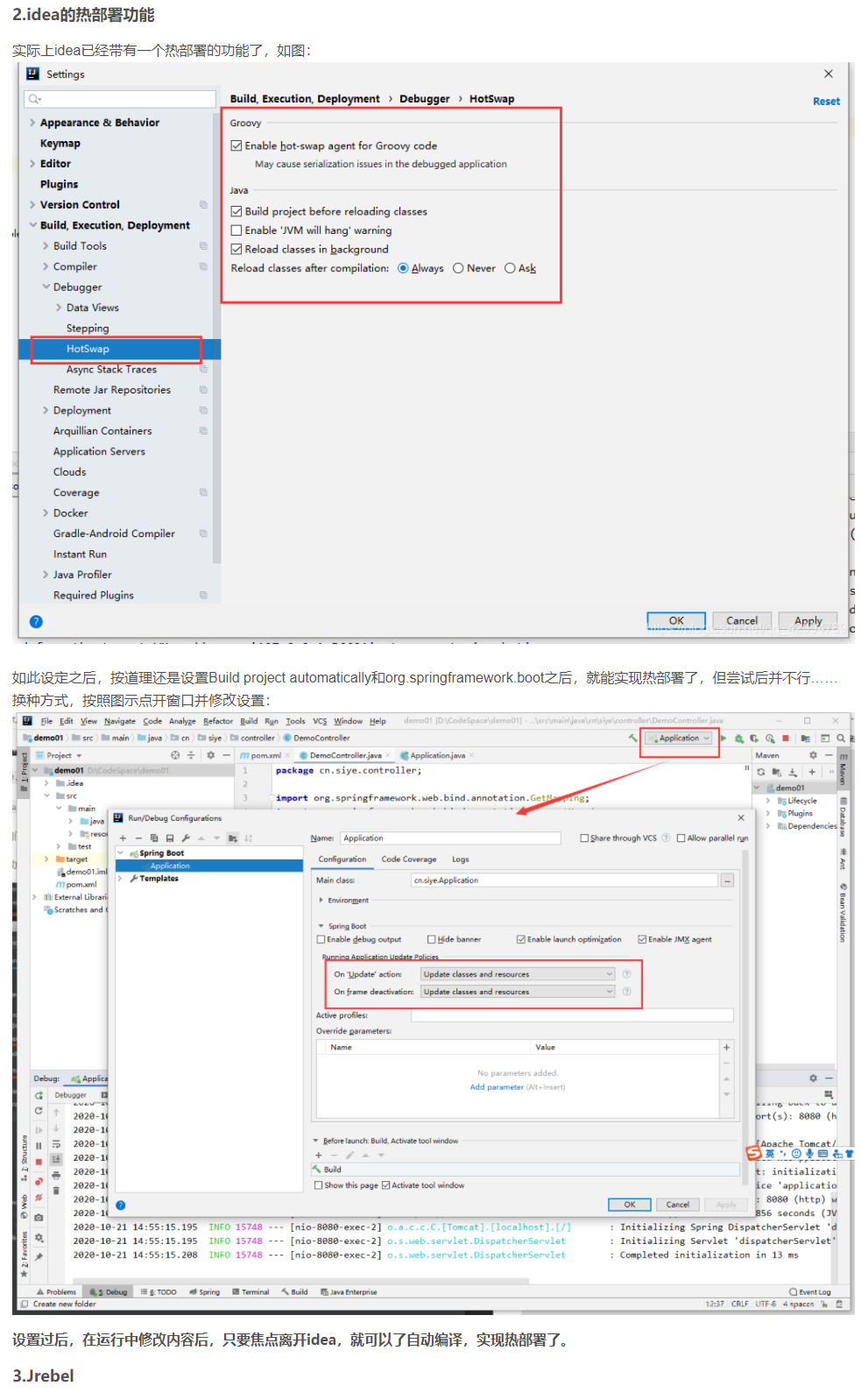Open On frame deactivation dropdown
The image size is (861, 1400).
coord(519,992)
